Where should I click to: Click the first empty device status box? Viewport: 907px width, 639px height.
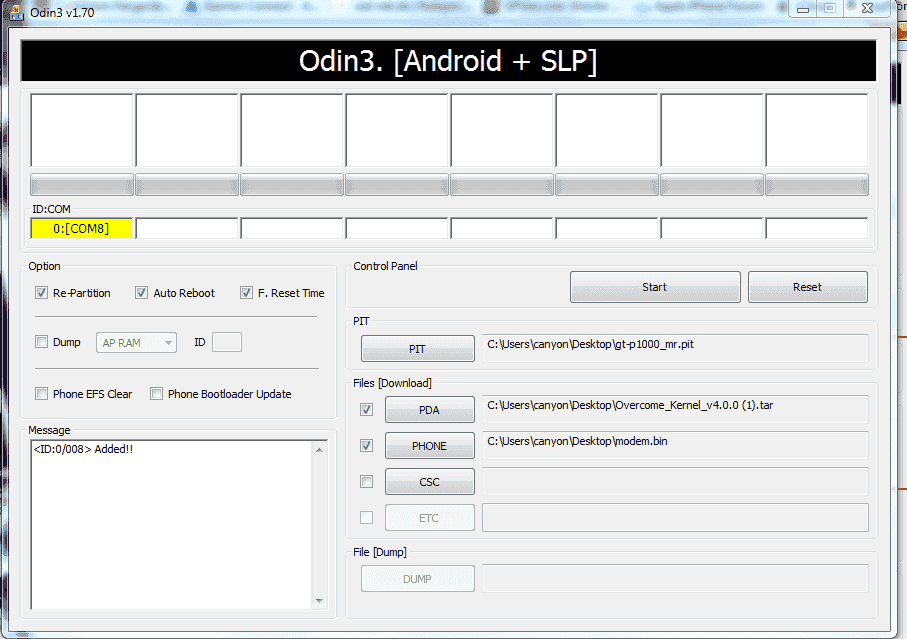(x=82, y=130)
